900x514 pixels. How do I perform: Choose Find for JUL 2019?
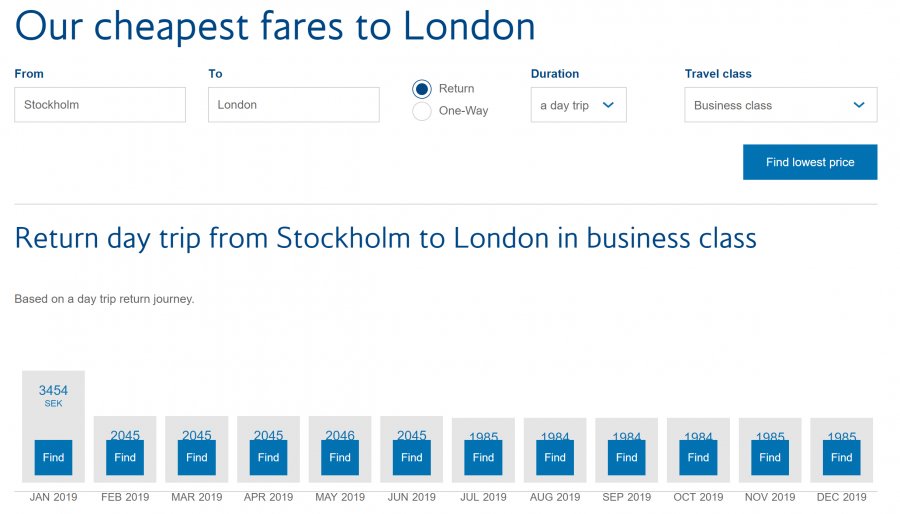pyautogui.click(x=484, y=457)
